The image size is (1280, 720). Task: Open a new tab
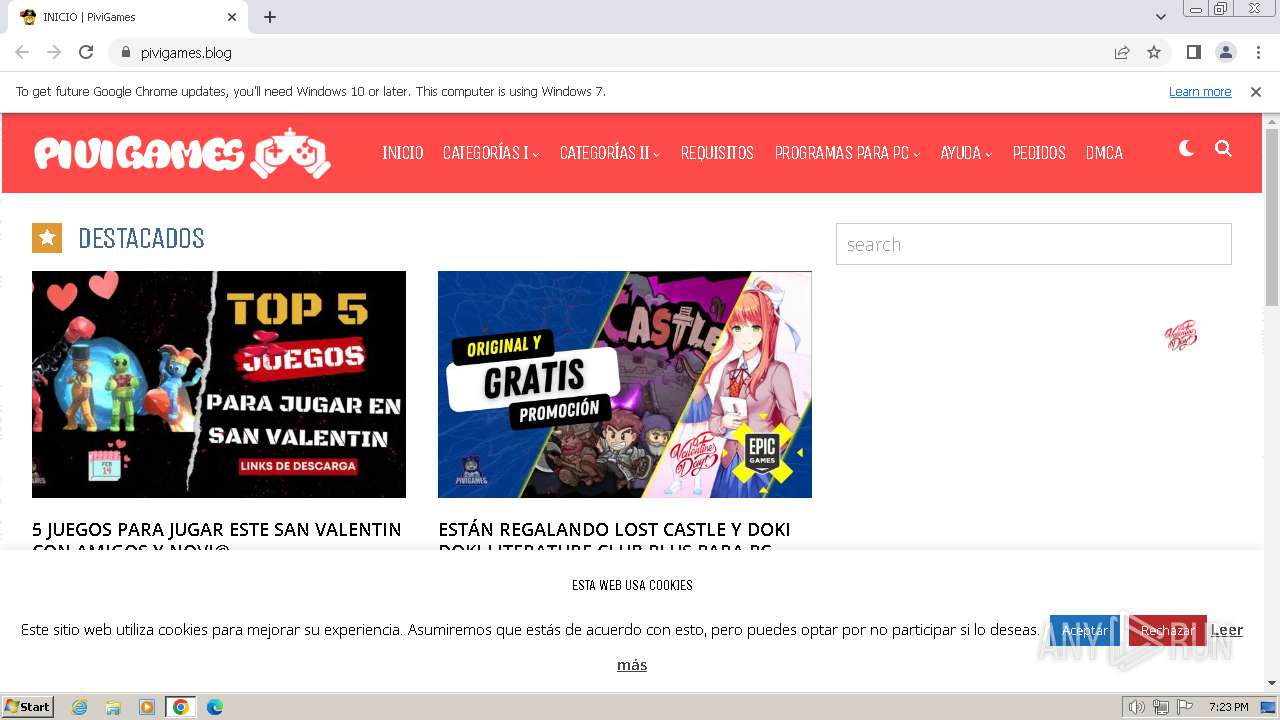[x=270, y=17]
